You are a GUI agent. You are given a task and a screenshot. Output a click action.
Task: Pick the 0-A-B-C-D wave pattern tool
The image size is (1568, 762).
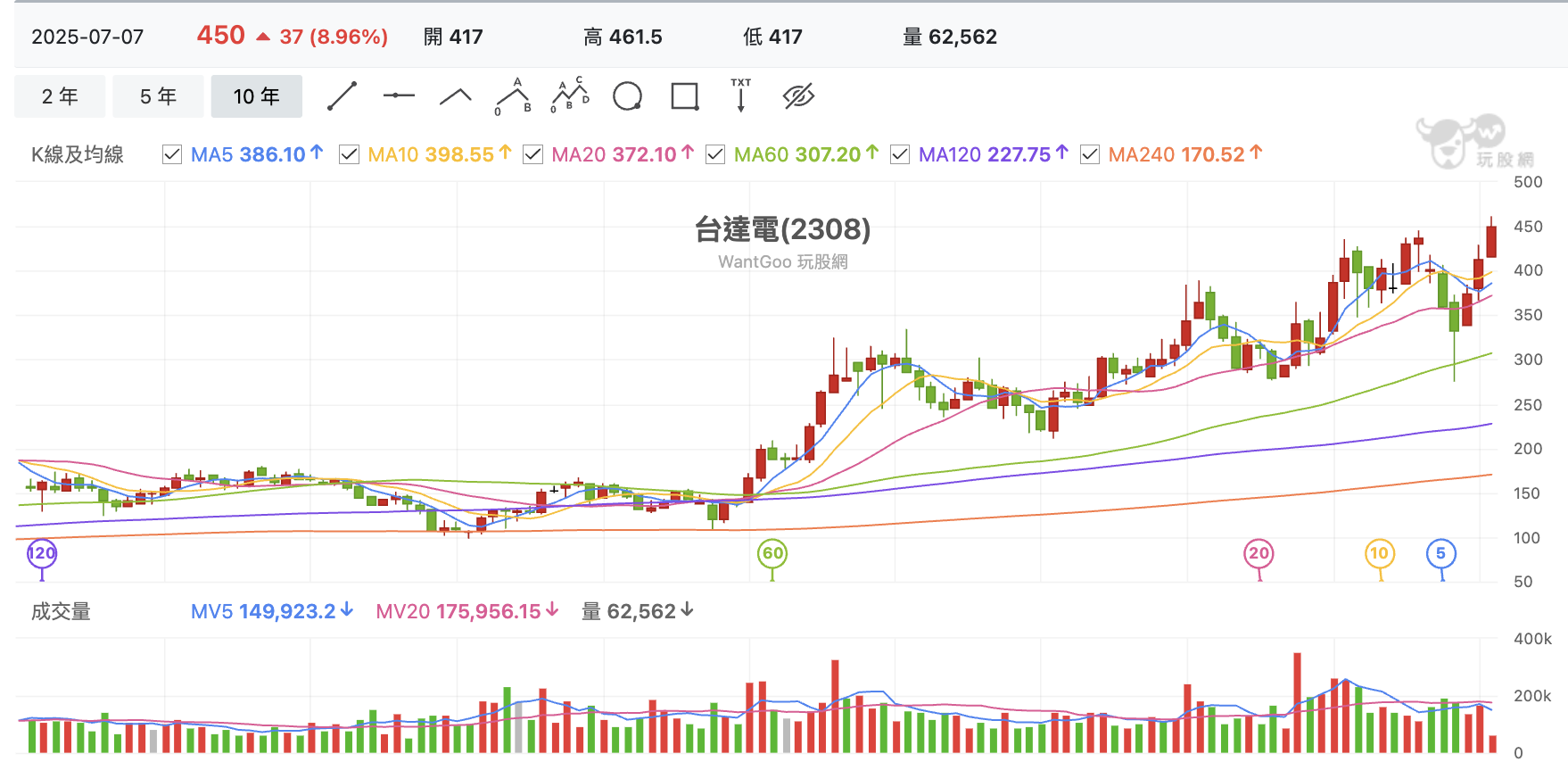tap(570, 96)
